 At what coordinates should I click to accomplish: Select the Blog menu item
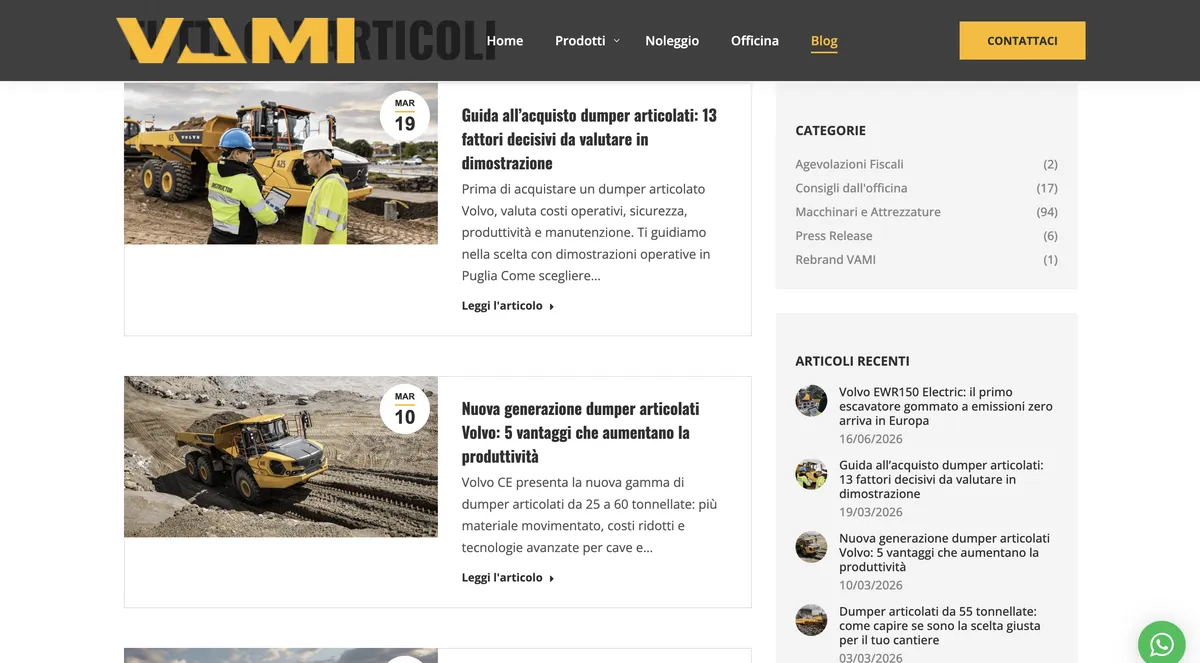pos(824,41)
